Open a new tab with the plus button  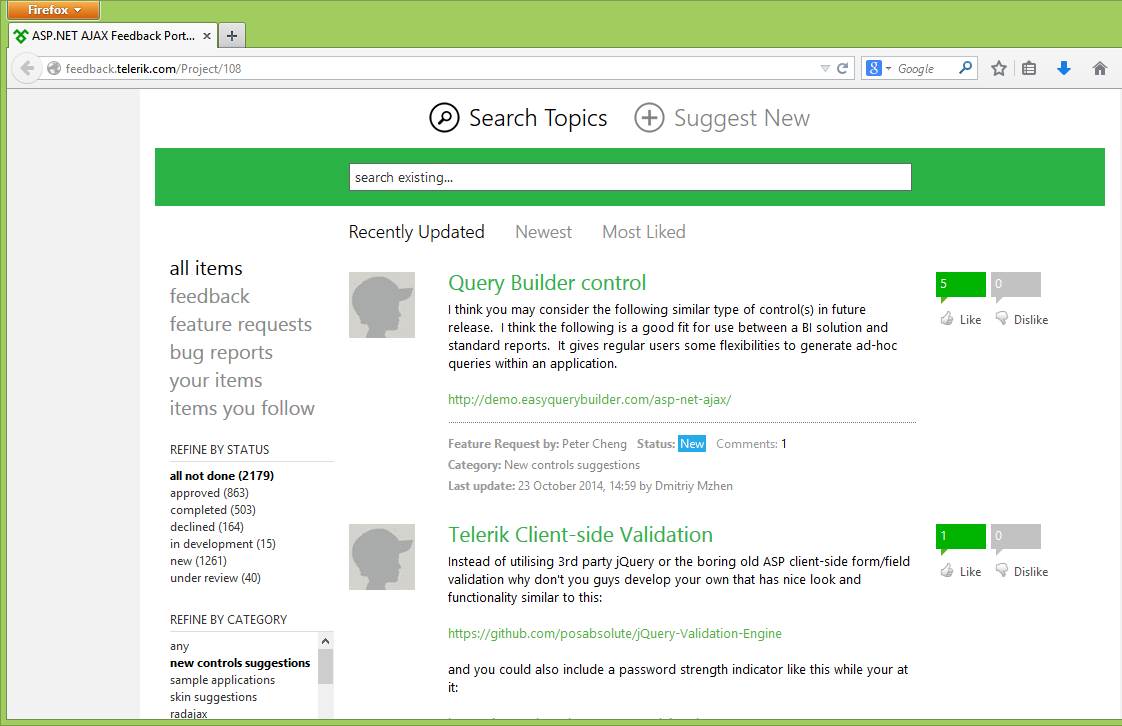click(232, 36)
